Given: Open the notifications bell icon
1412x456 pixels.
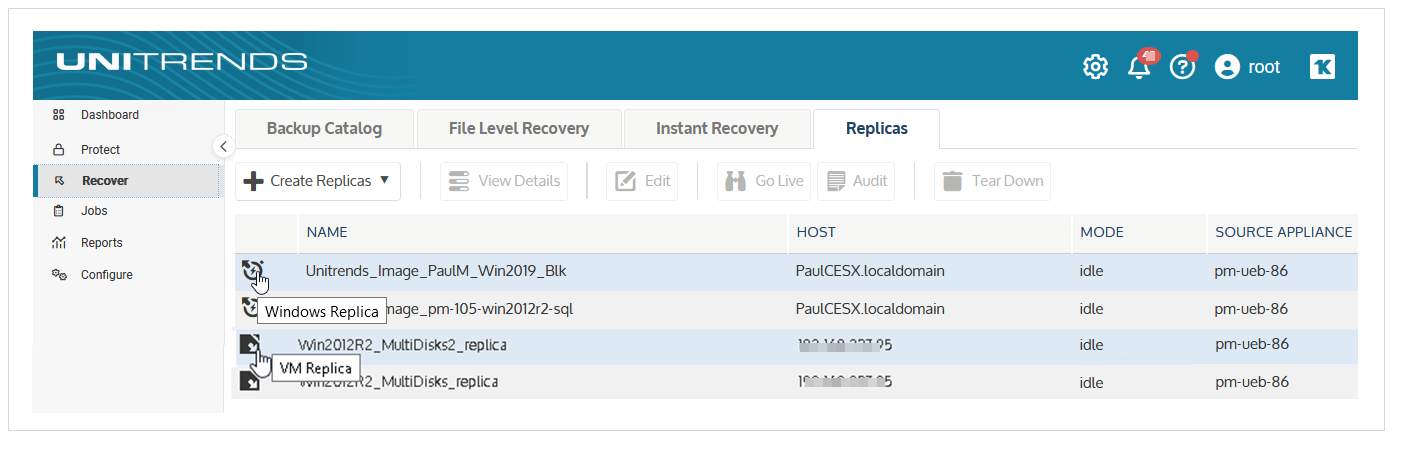Looking at the screenshot, I should (1140, 65).
